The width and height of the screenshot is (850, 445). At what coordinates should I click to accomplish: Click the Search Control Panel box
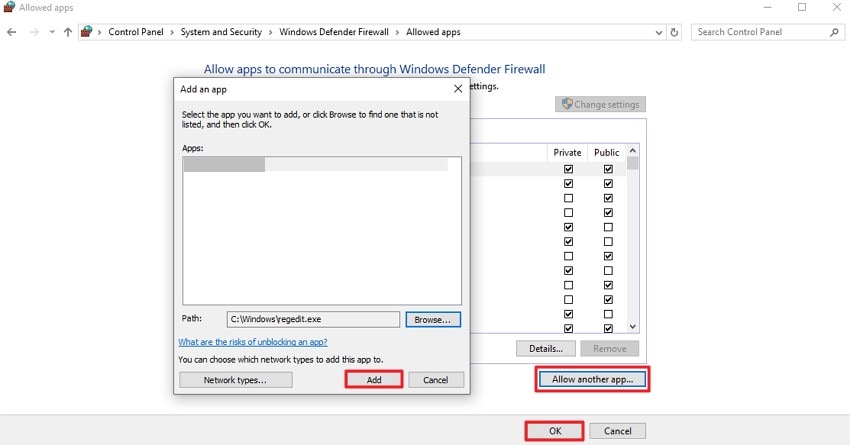(x=767, y=32)
